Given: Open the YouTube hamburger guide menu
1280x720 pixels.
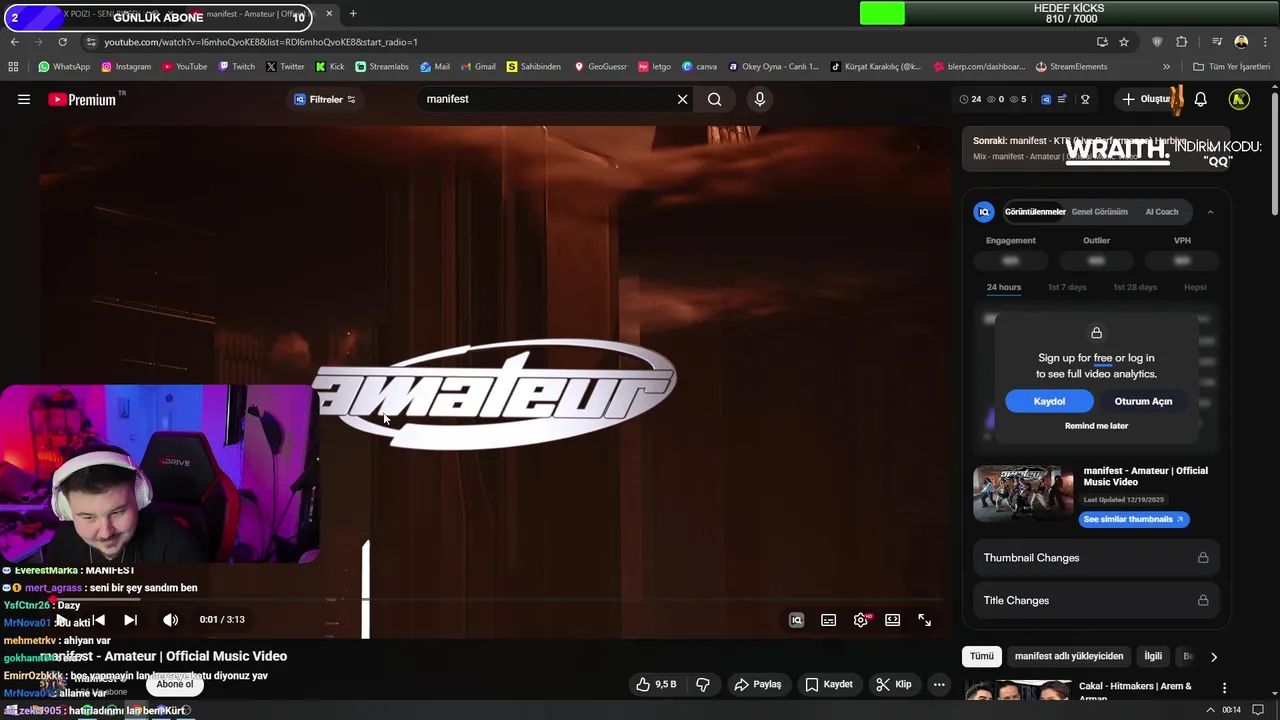Looking at the screenshot, I should pyautogui.click(x=24, y=99).
